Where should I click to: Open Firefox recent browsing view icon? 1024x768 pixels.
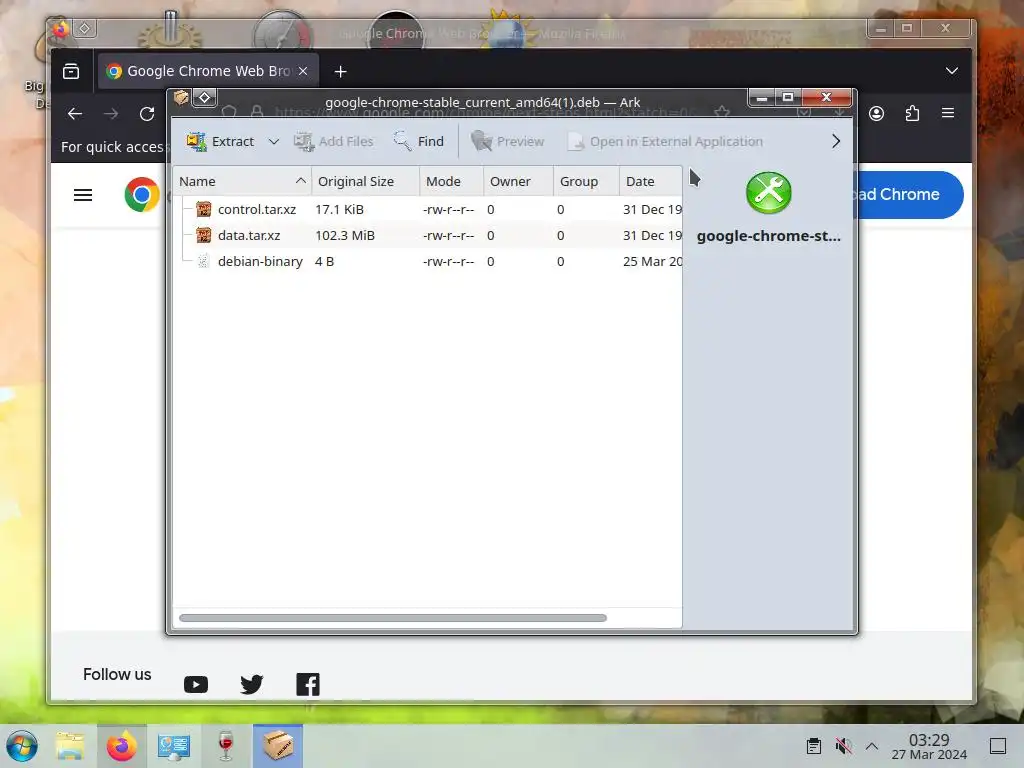point(71,71)
